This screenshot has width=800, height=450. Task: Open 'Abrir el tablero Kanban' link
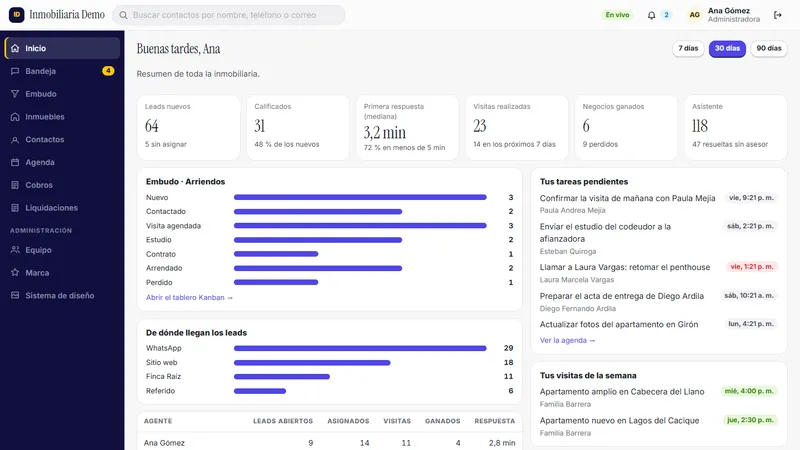click(x=189, y=297)
